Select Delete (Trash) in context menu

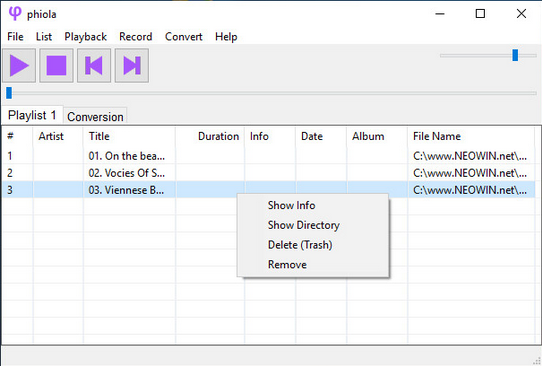pyautogui.click(x=300, y=245)
